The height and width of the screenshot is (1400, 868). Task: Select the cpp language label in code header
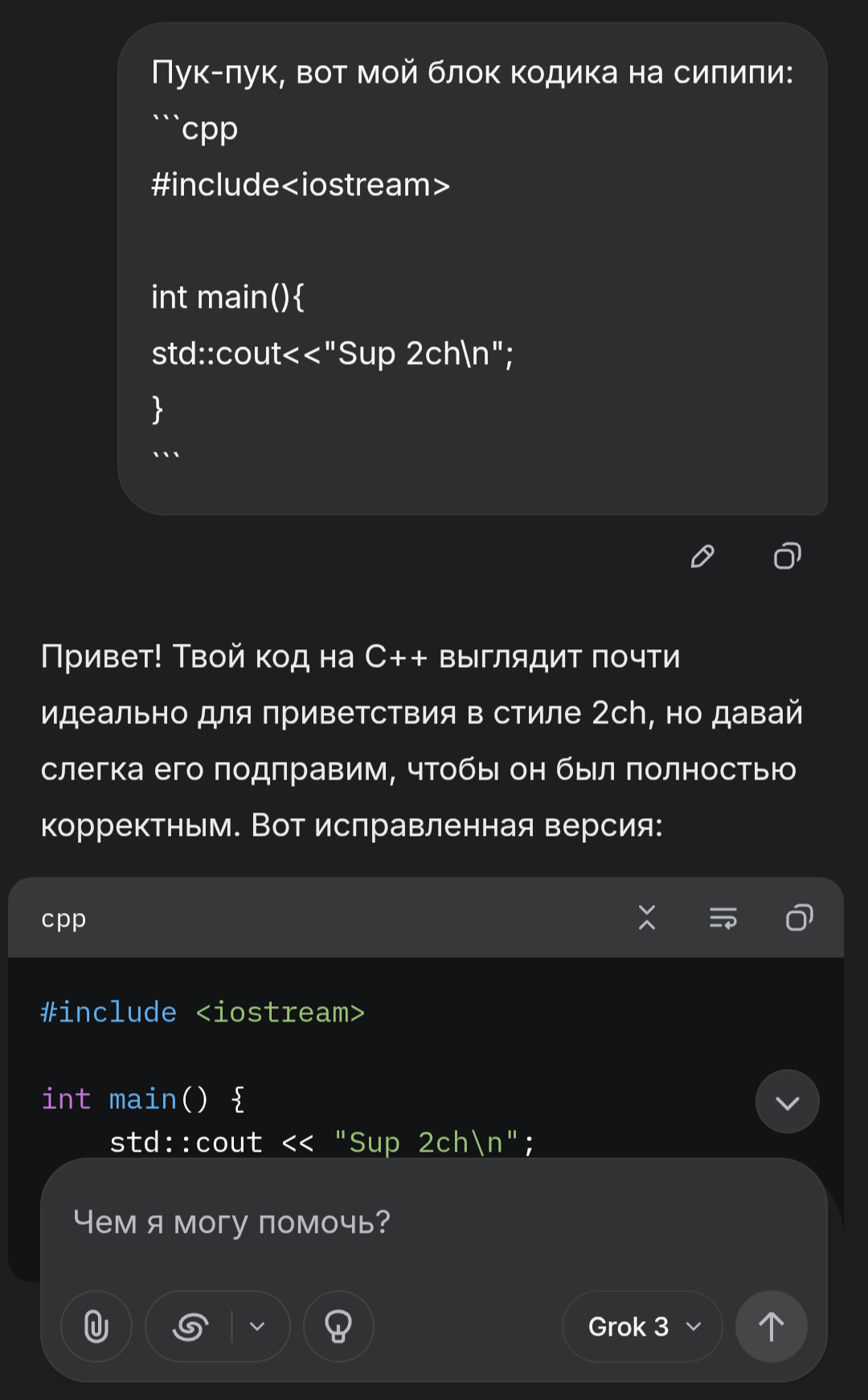[63, 919]
